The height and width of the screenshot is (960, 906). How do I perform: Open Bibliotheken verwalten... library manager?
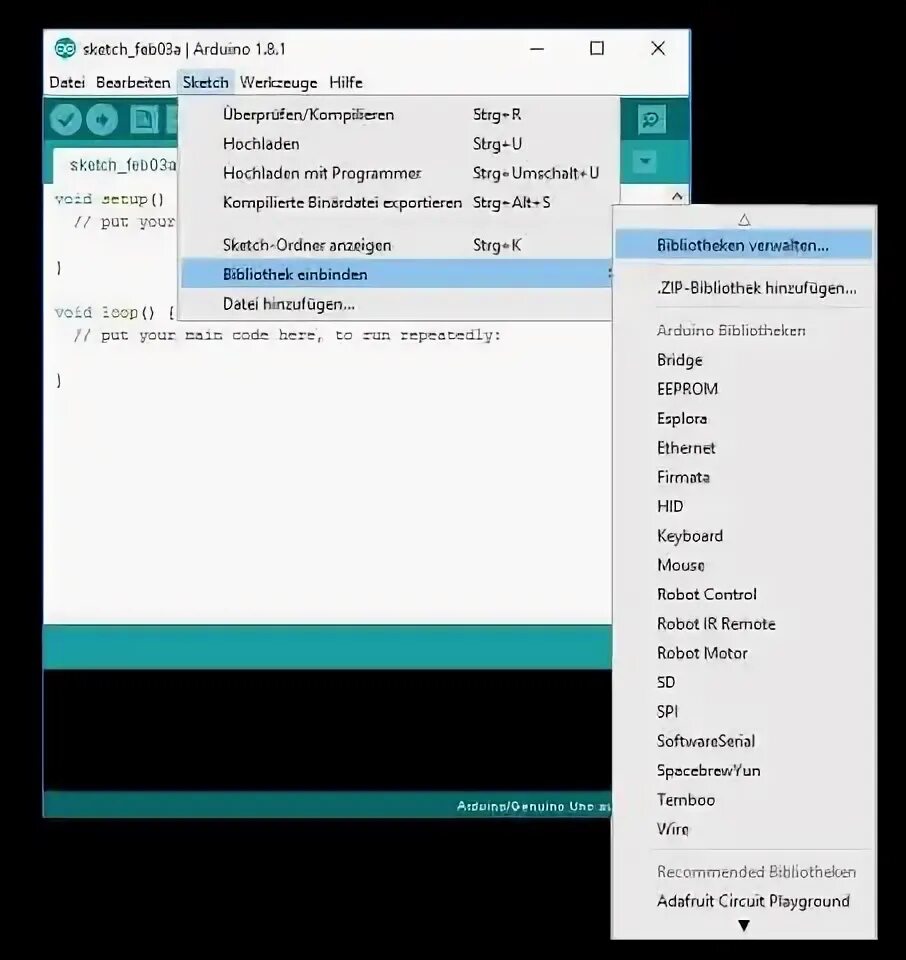tap(743, 245)
